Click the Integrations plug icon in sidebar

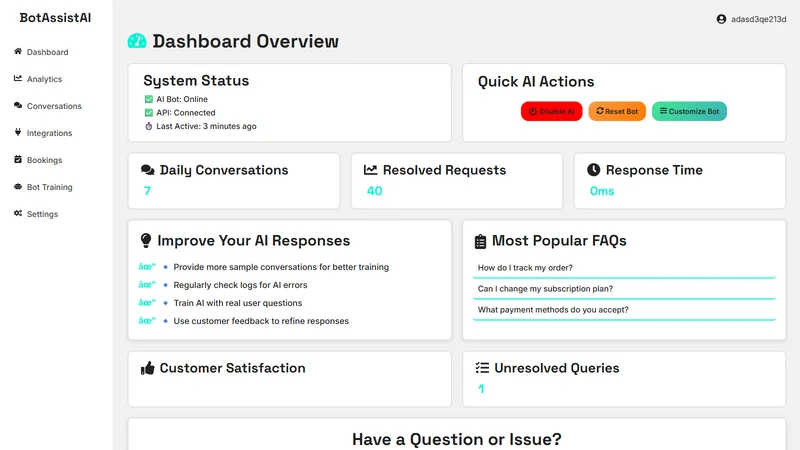click(18, 132)
